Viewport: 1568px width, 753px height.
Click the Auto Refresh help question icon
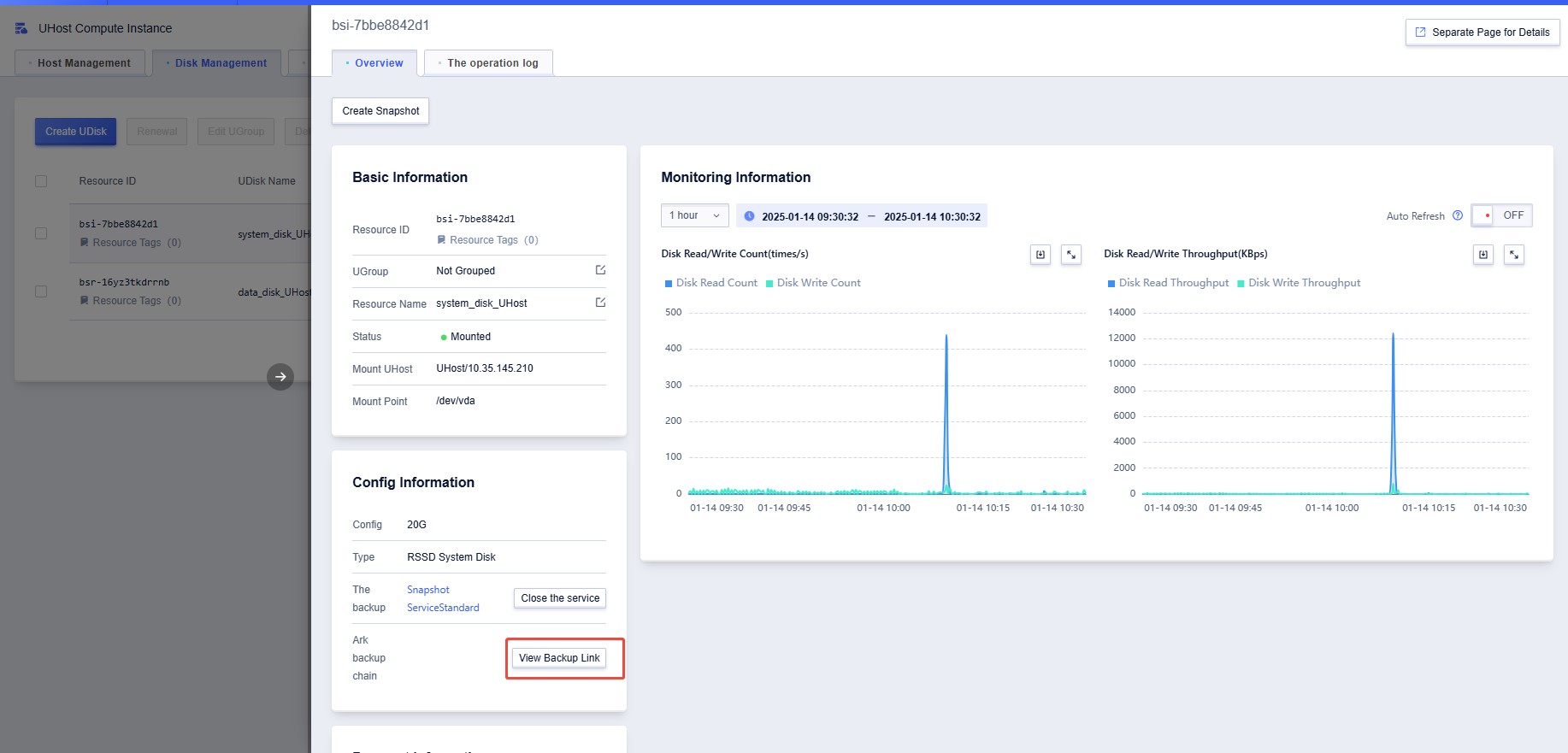[1458, 215]
